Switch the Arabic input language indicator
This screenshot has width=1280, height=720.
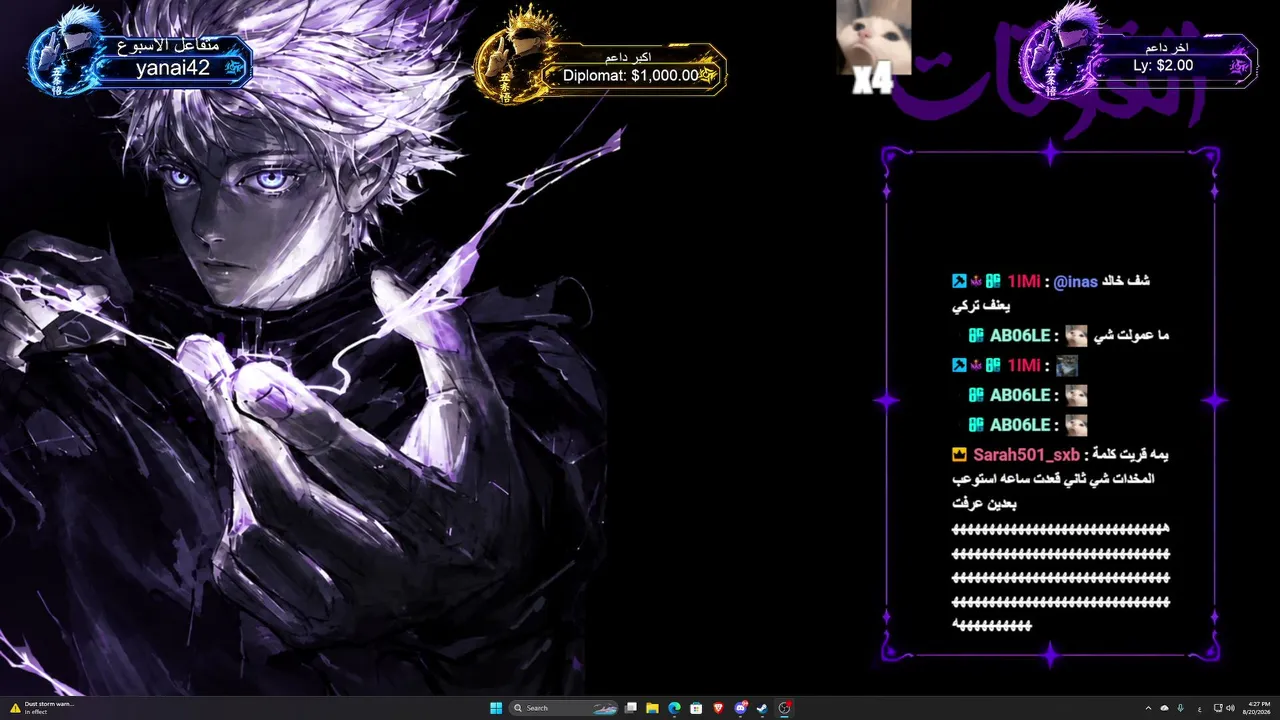[1199, 708]
